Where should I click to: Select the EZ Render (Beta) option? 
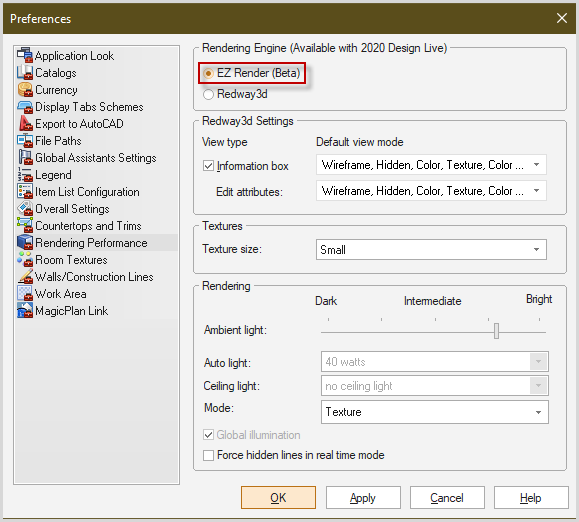[208, 73]
